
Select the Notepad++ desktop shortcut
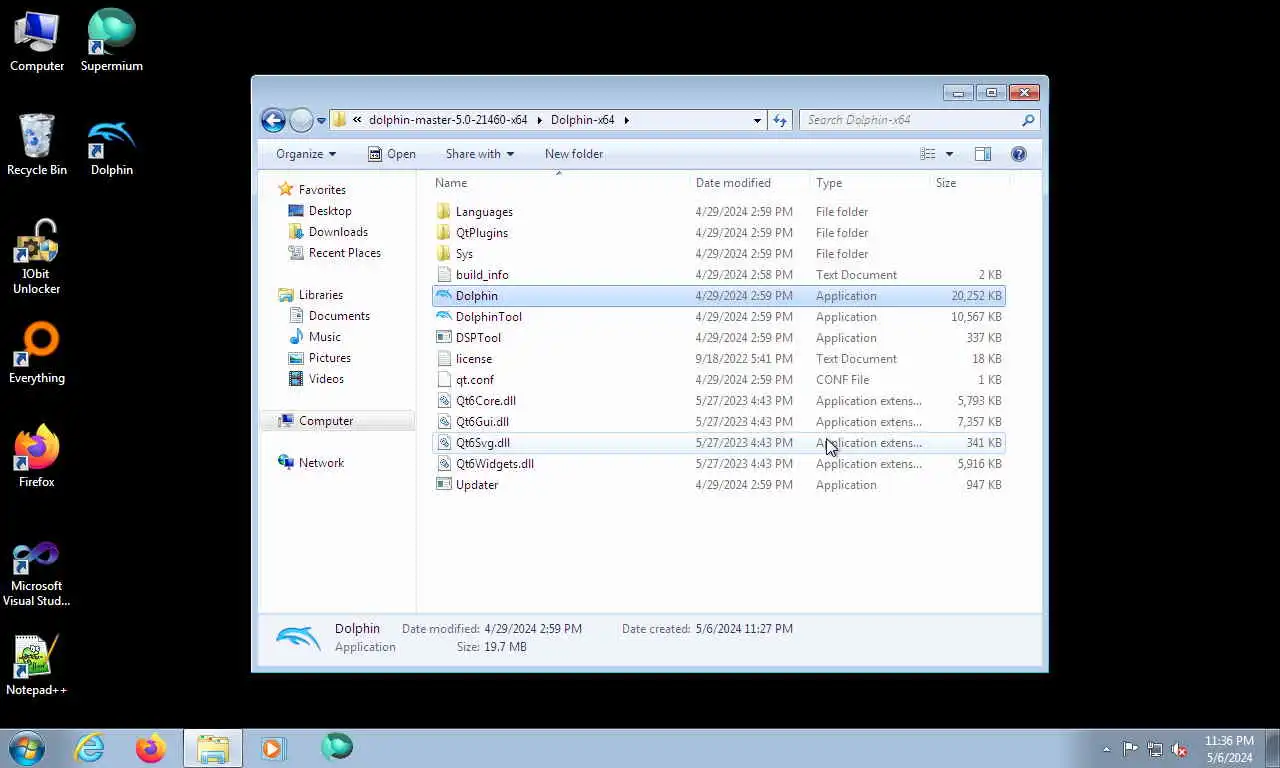(x=37, y=665)
